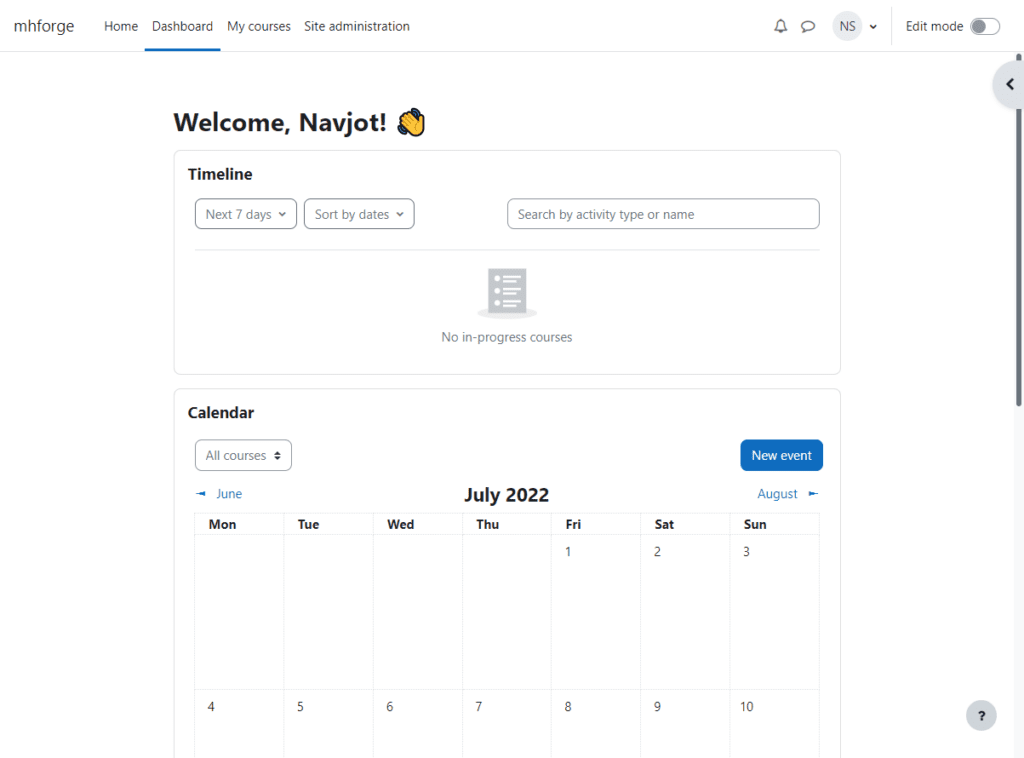
Task: Navigate to June calendar link
Action: (229, 494)
